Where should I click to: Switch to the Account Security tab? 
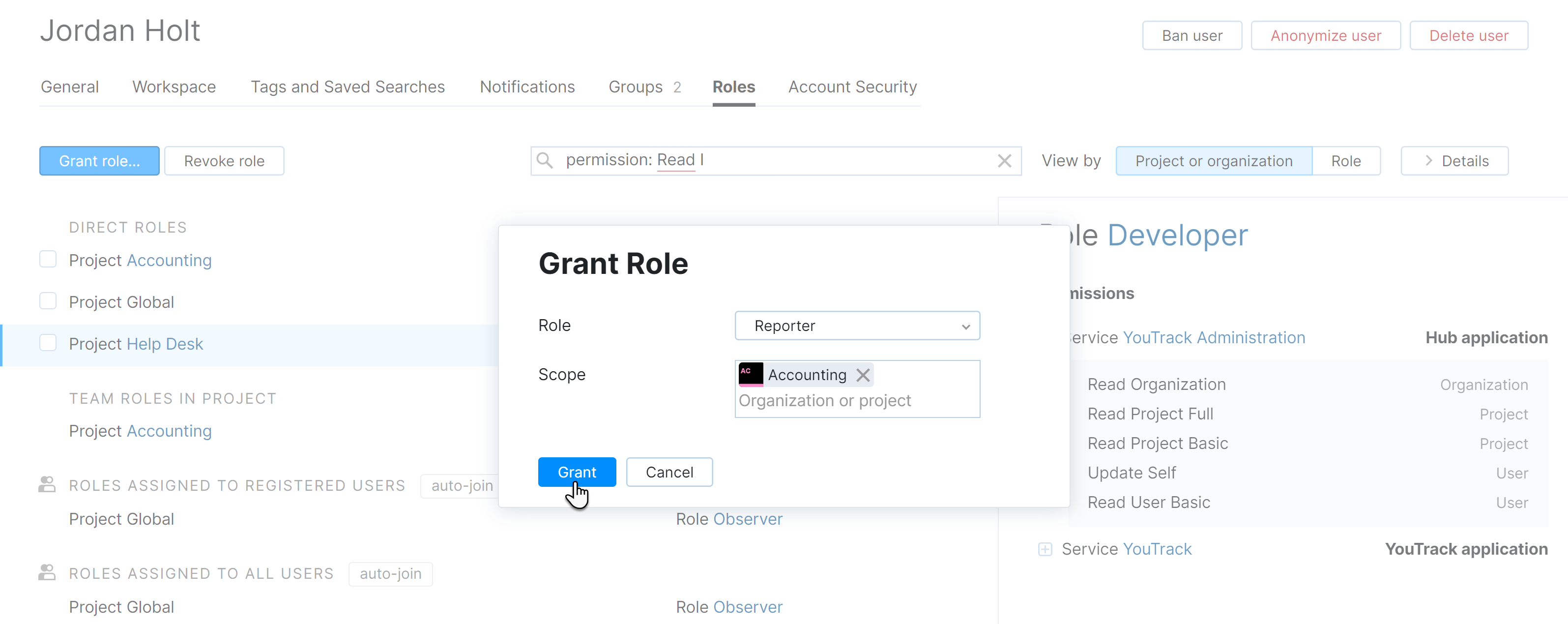pos(852,87)
